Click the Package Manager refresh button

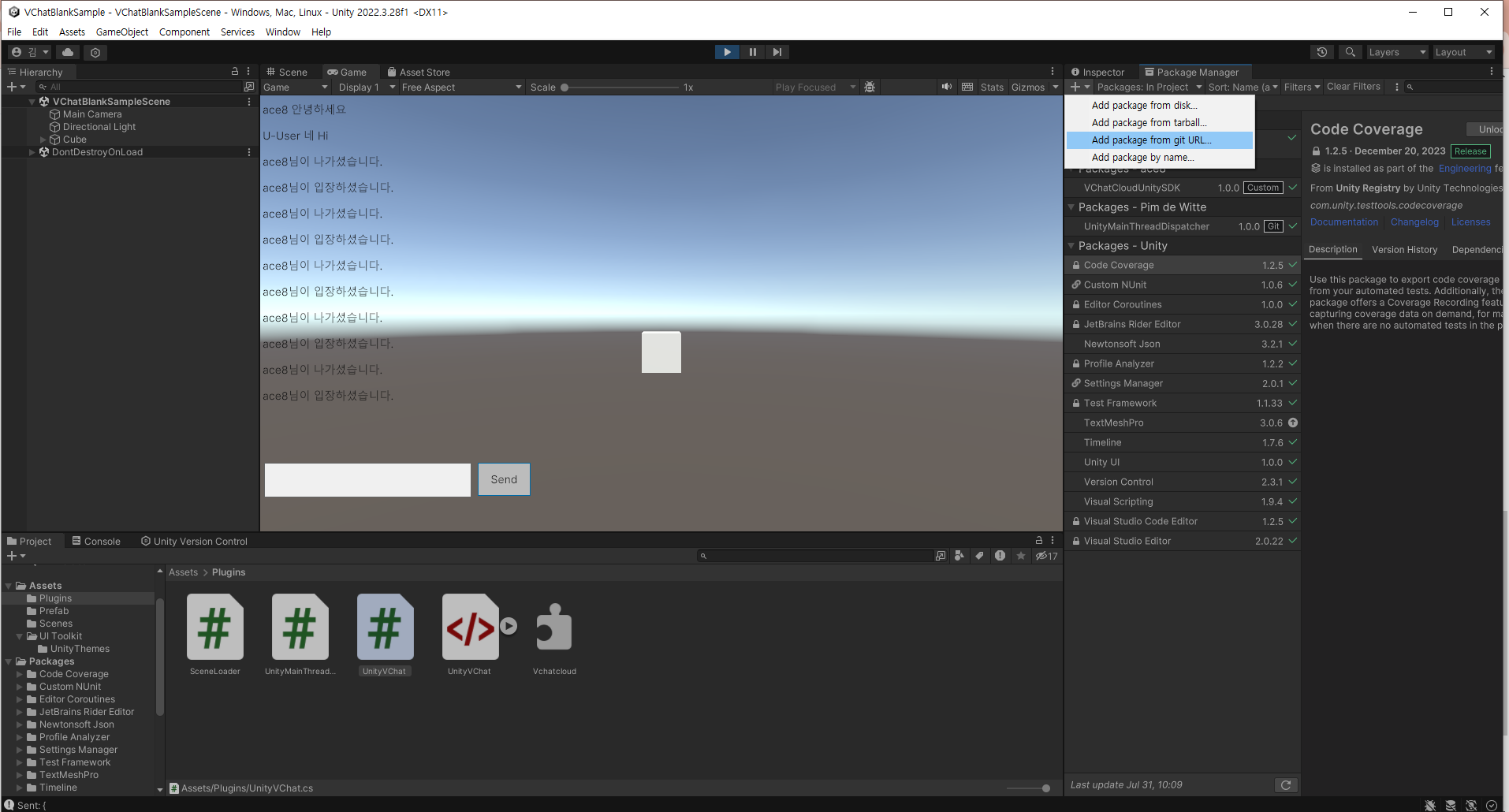tap(1286, 784)
